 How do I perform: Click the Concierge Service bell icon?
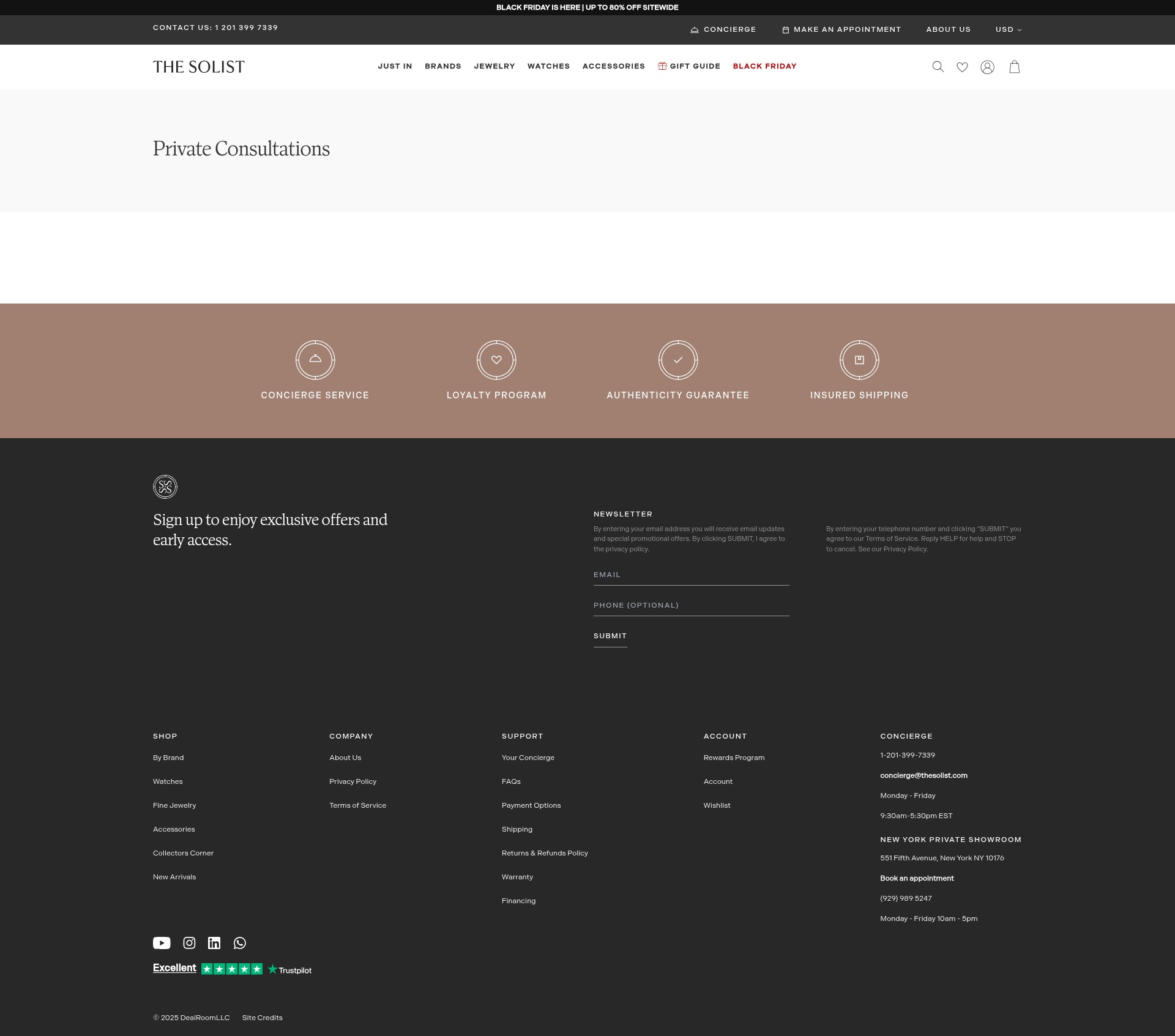click(x=315, y=360)
